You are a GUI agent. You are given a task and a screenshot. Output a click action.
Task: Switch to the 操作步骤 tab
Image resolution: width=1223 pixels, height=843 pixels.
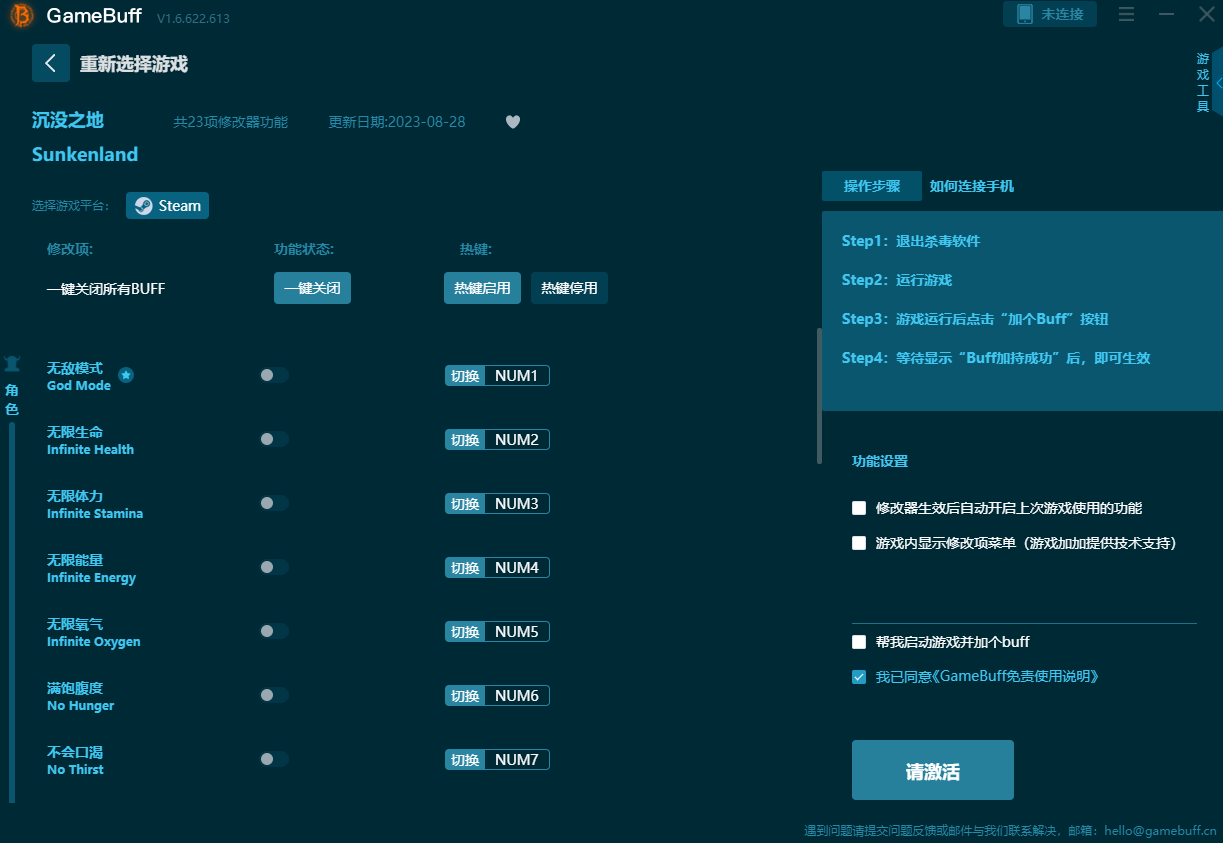click(x=872, y=186)
